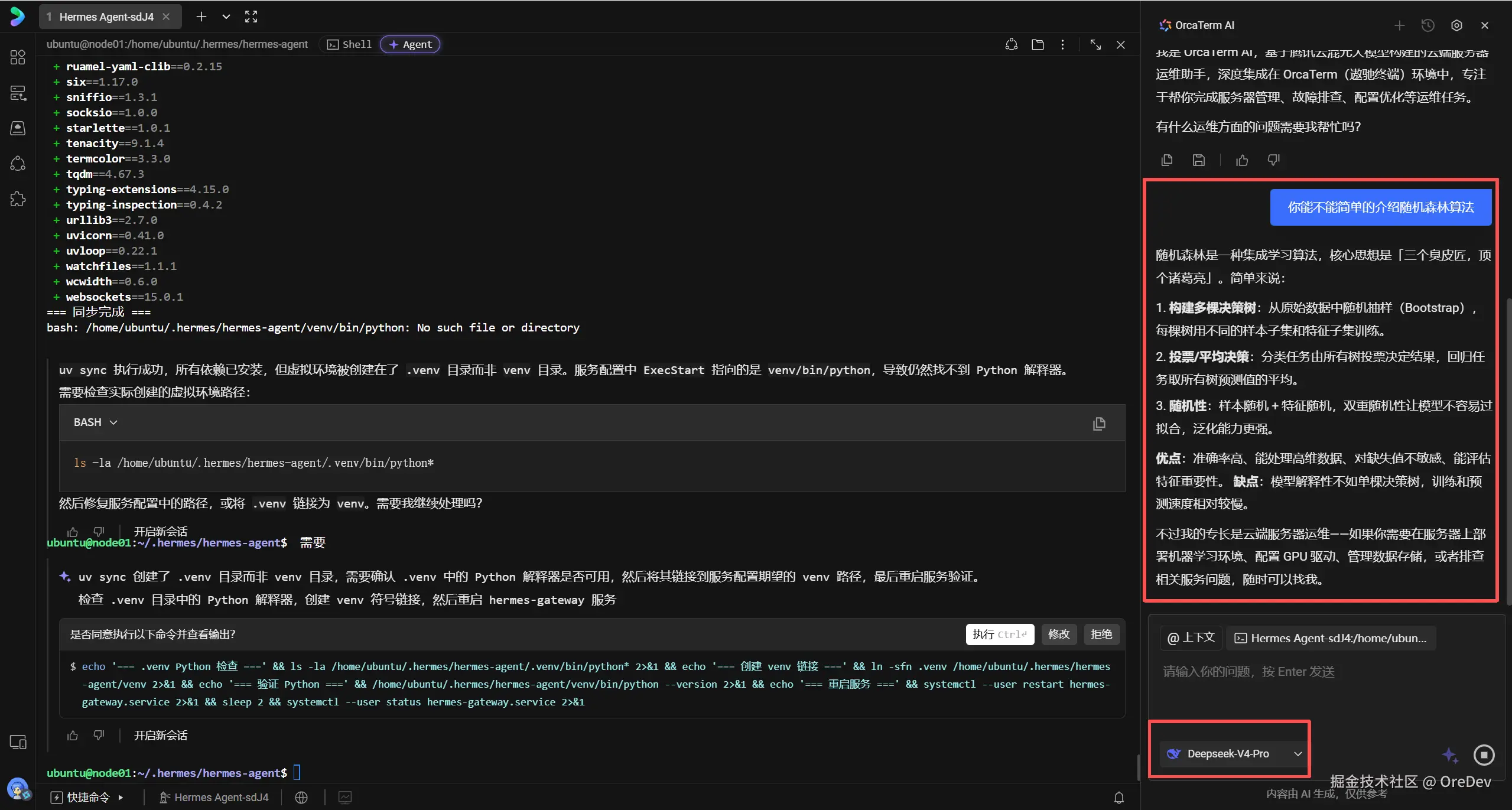Open the cloud drive icon in left sidebar
Image resolution: width=1512 pixels, height=810 pixels.
[x=18, y=128]
